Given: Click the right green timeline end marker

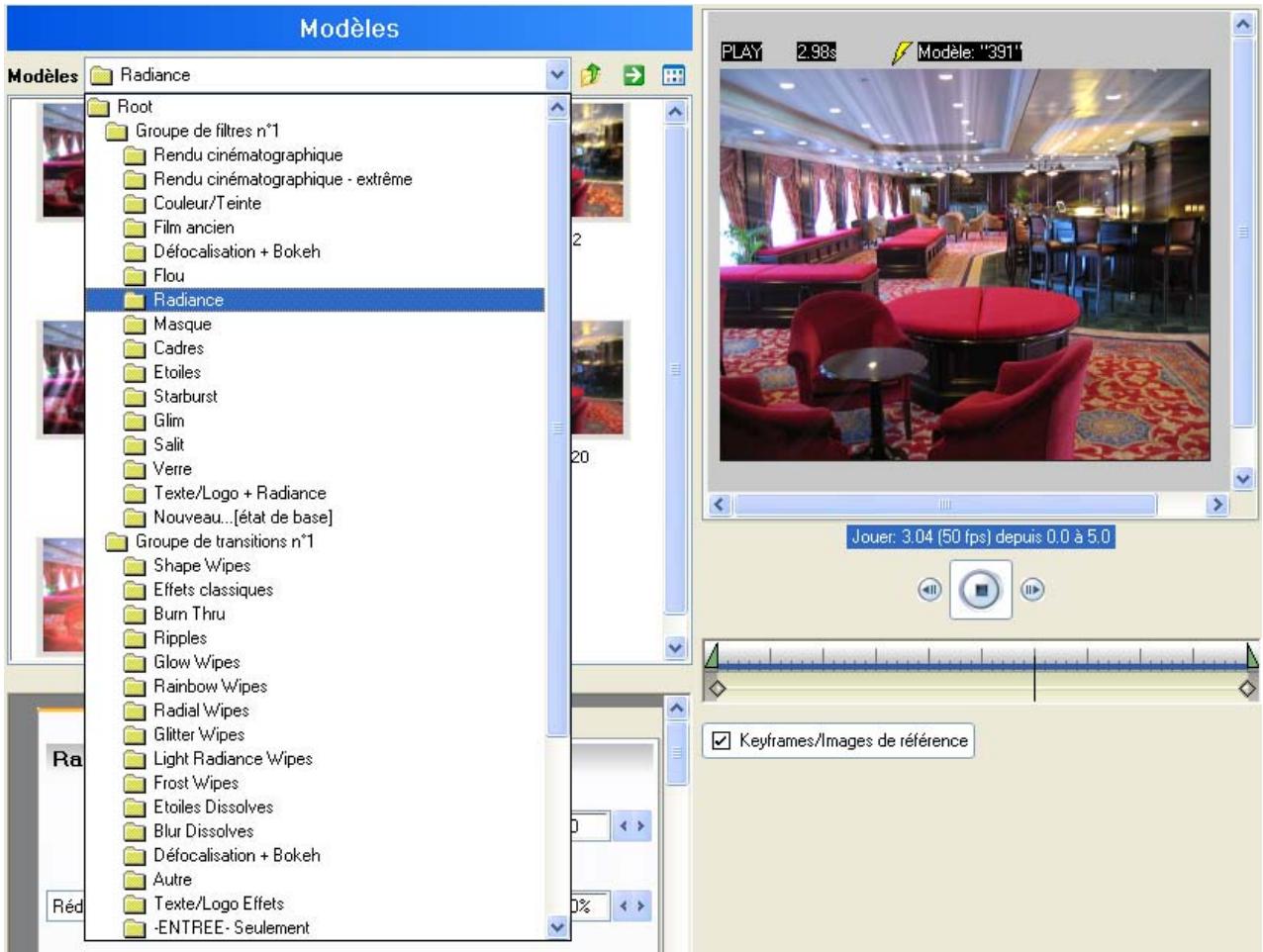Looking at the screenshot, I should [1252, 655].
